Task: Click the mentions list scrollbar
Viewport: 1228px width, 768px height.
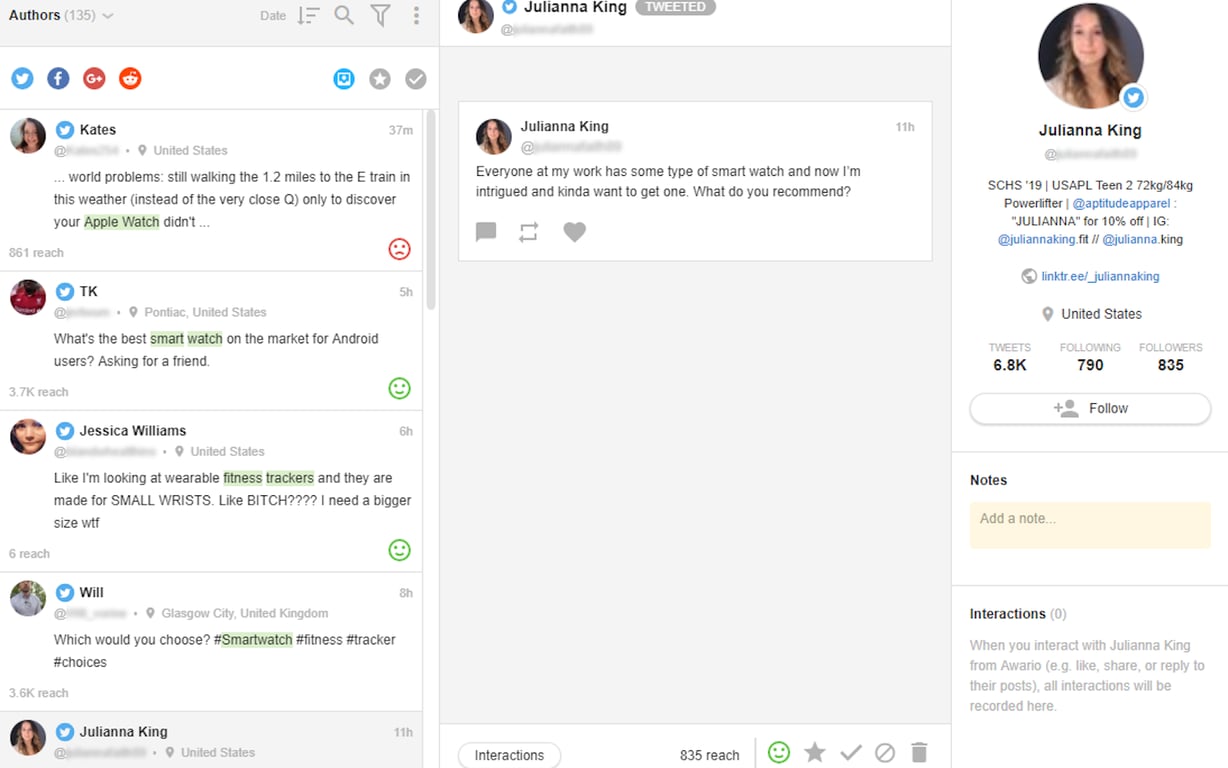Action: click(431, 210)
